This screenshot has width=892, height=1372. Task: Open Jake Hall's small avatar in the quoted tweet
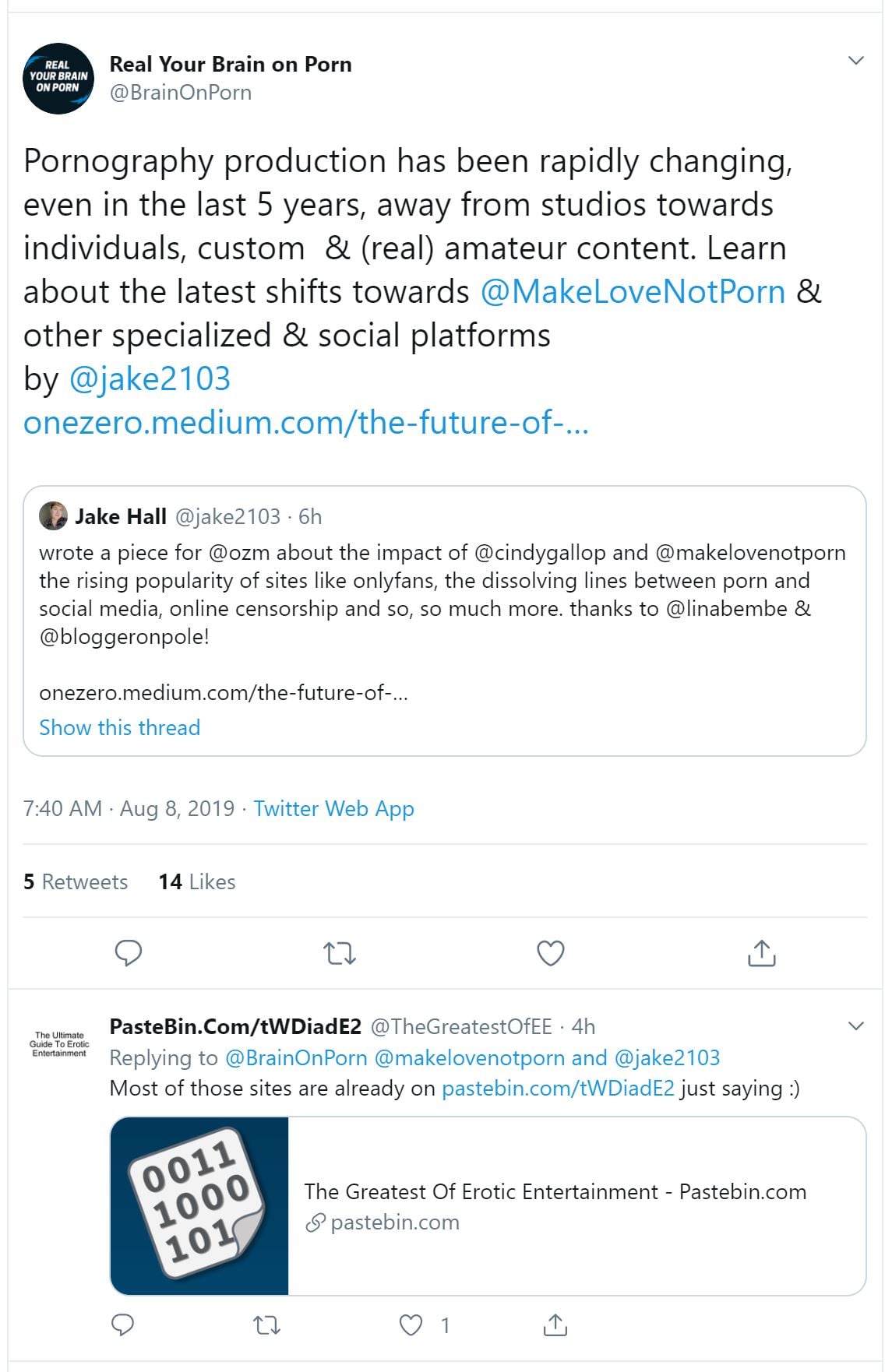[x=53, y=516]
